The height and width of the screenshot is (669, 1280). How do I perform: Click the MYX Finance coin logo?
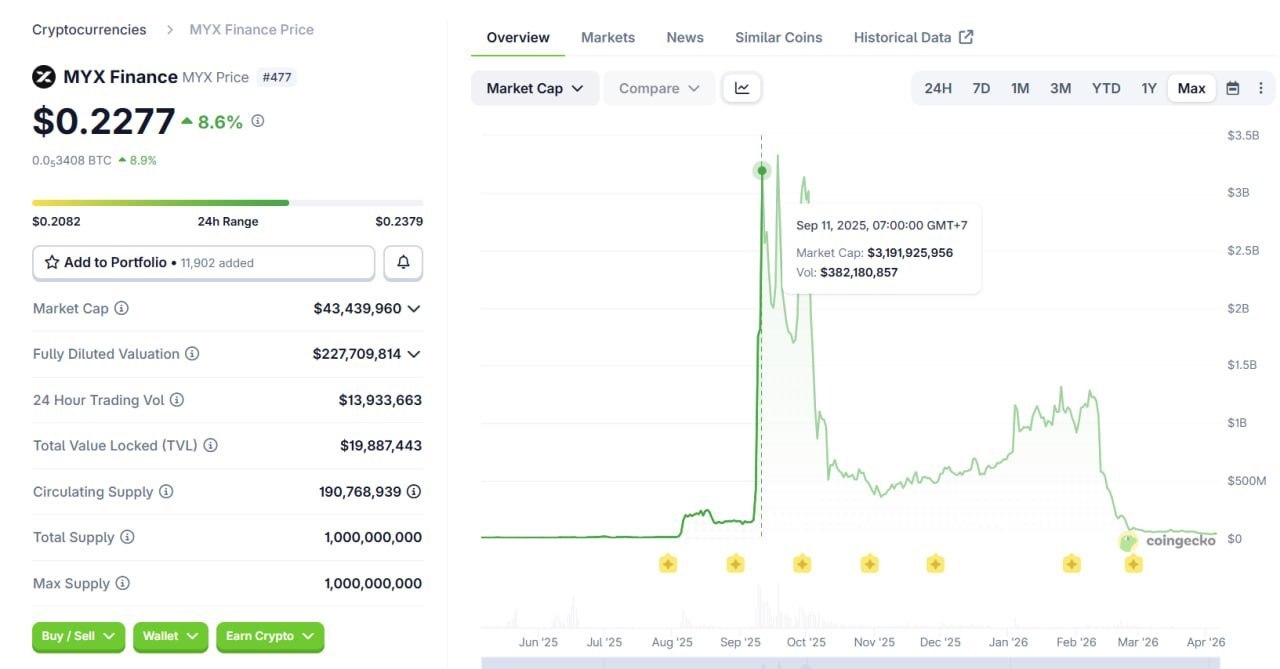43,76
